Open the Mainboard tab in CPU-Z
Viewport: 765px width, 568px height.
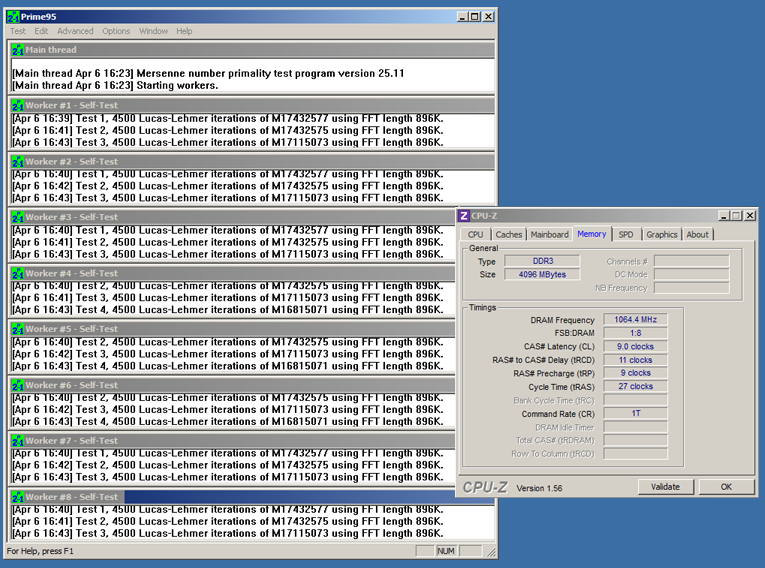[549, 235]
